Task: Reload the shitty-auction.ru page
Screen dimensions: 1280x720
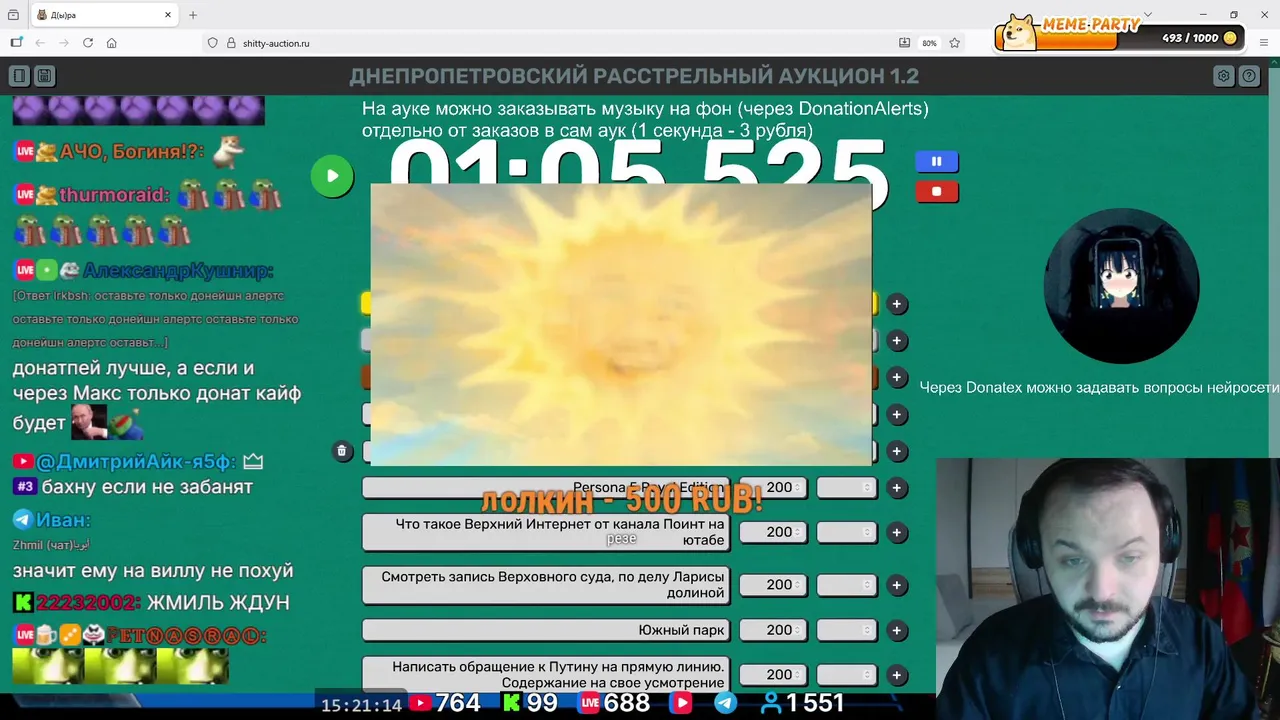Action: pyautogui.click(x=88, y=43)
